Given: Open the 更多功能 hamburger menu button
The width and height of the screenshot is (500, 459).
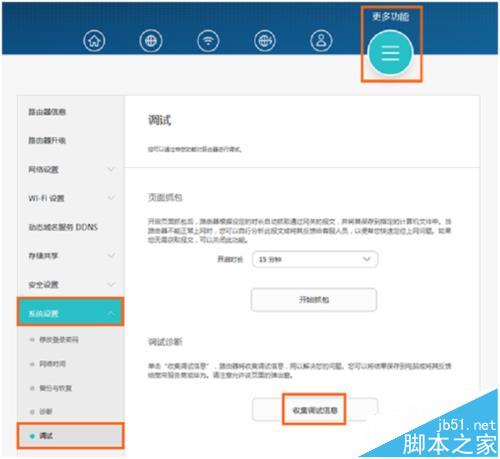Looking at the screenshot, I should click(391, 53).
